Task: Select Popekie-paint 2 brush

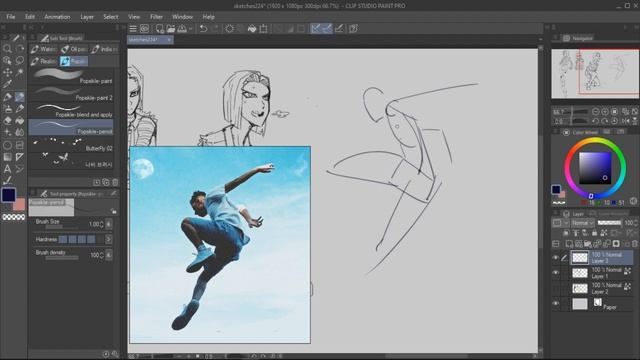Action: [x=71, y=93]
